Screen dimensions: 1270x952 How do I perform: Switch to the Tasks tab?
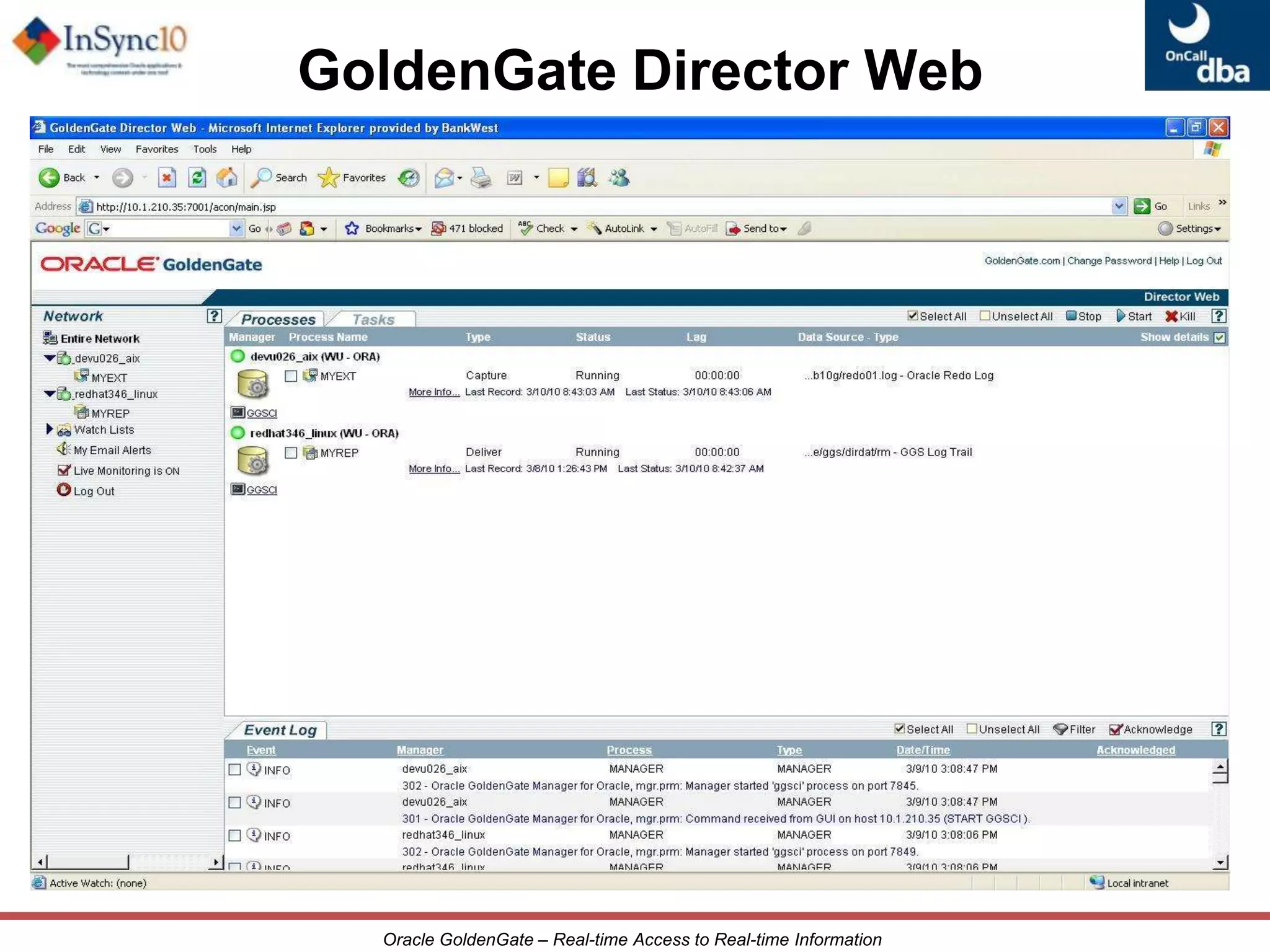pos(373,320)
